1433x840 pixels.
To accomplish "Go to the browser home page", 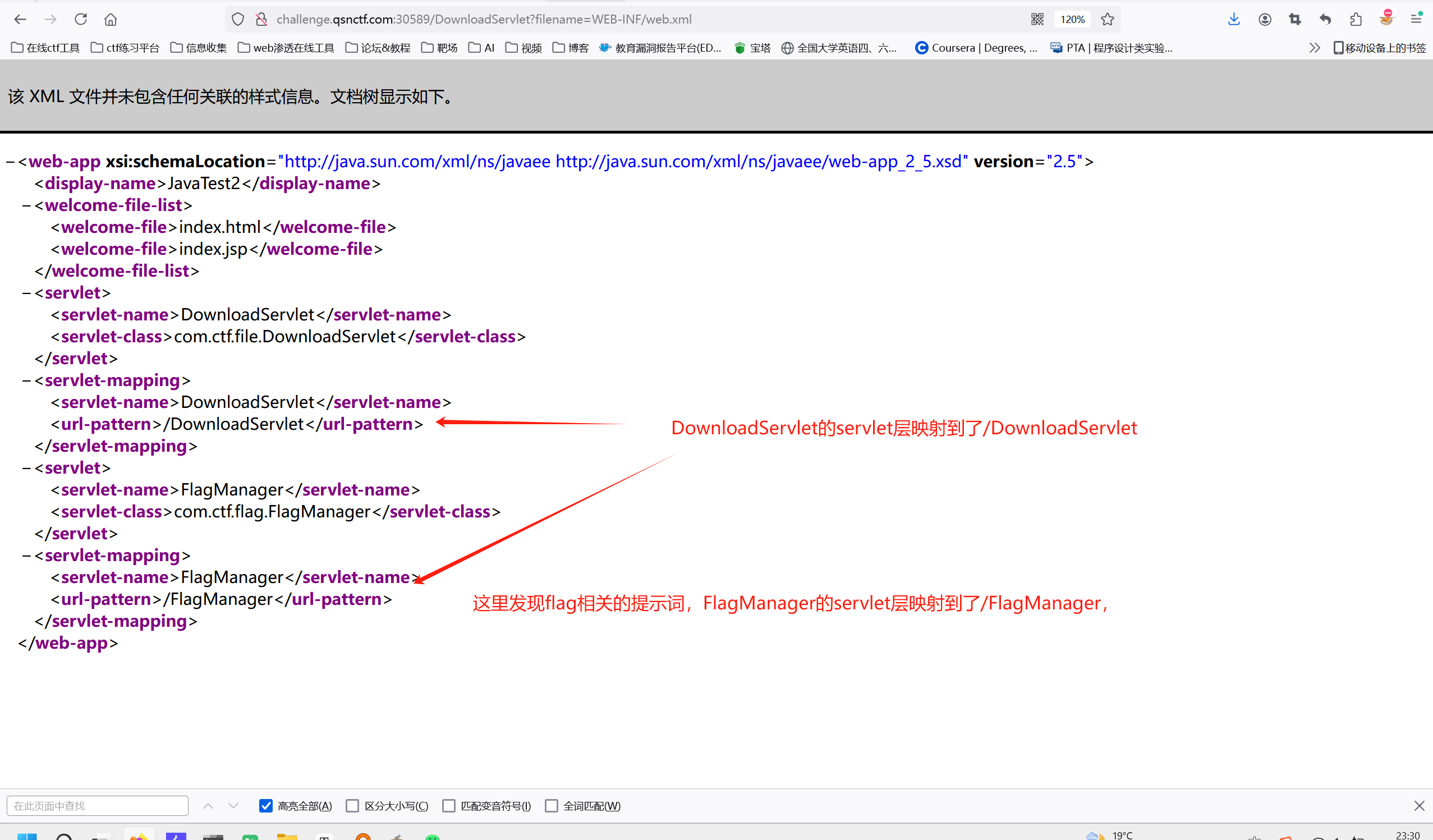I will pyautogui.click(x=111, y=19).
